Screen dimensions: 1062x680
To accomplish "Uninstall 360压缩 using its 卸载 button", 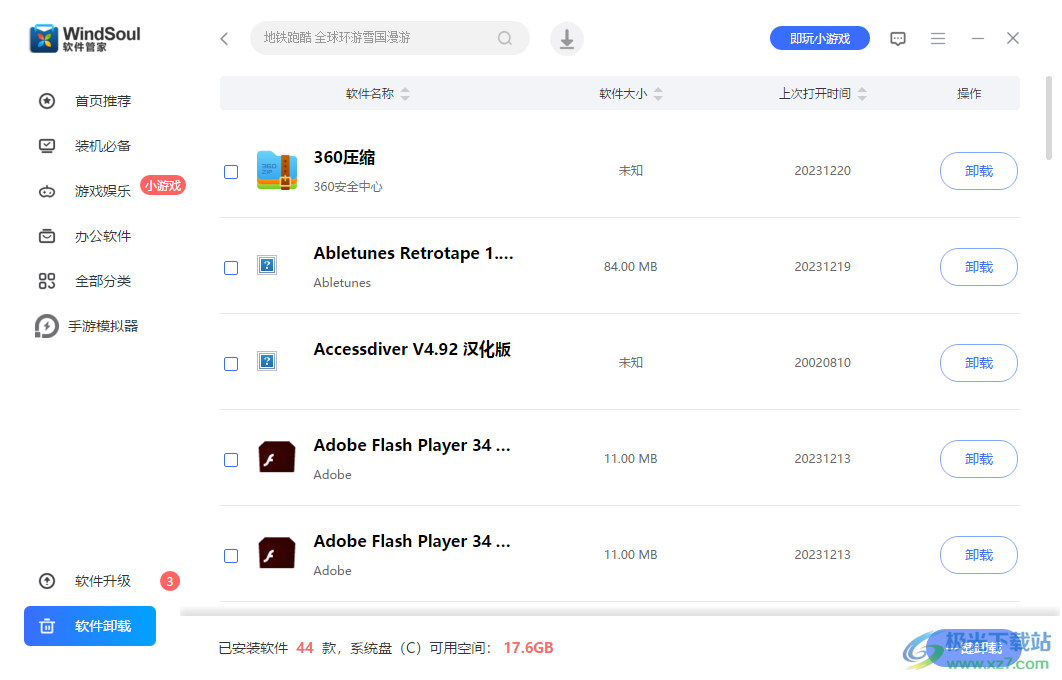I will coord(978,171).
